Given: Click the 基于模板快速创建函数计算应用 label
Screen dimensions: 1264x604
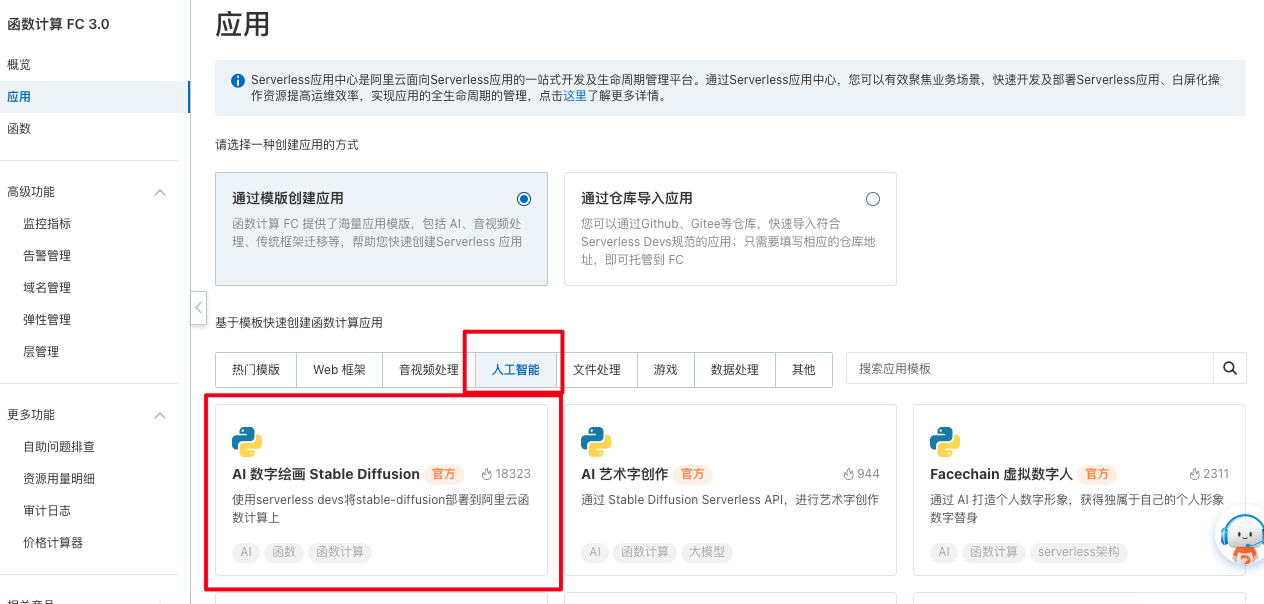Looking at the screenshot, I should point(299,323).
